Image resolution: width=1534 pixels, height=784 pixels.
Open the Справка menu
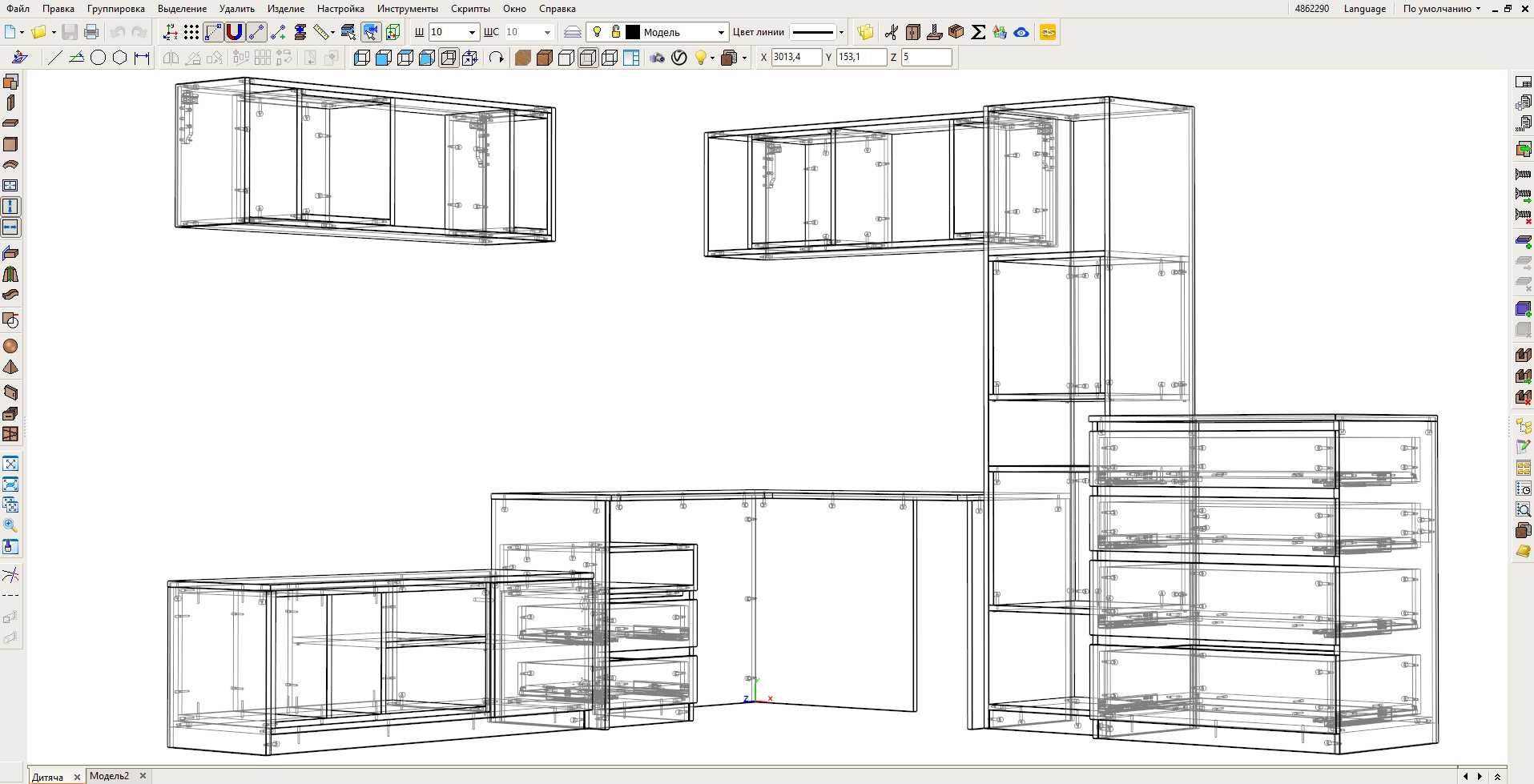point(558,9)
